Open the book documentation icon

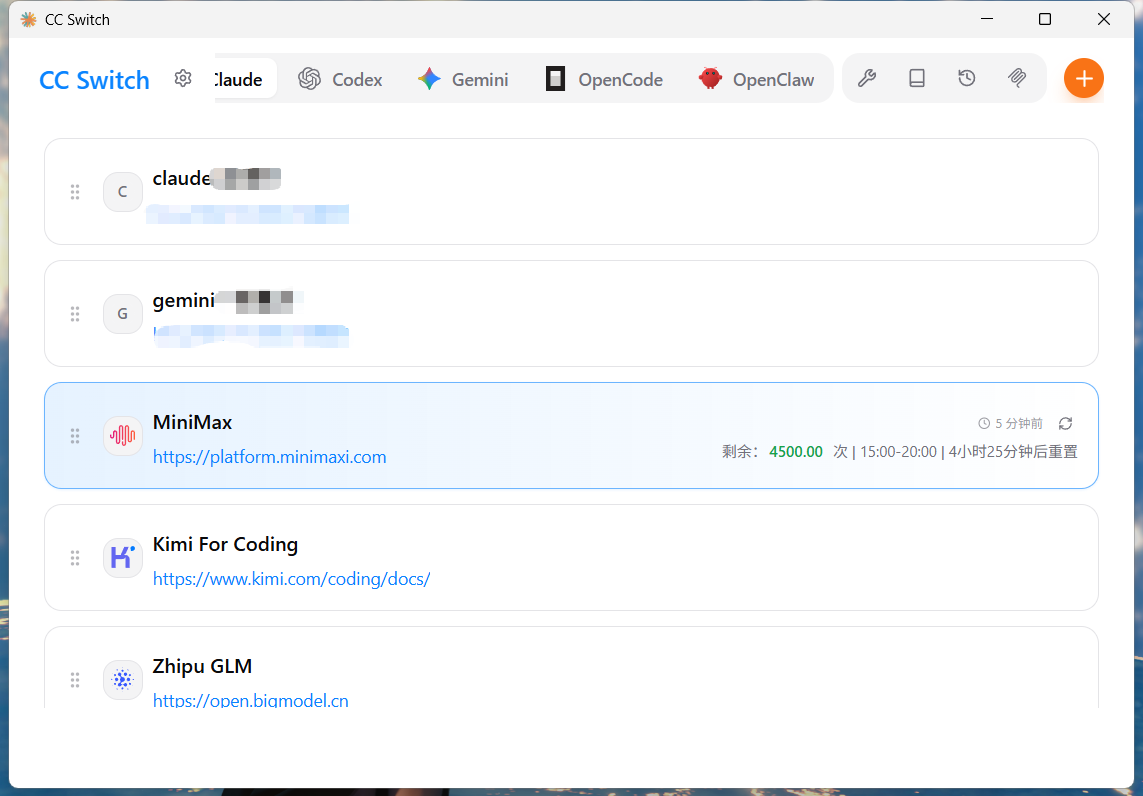pos(917,78)
